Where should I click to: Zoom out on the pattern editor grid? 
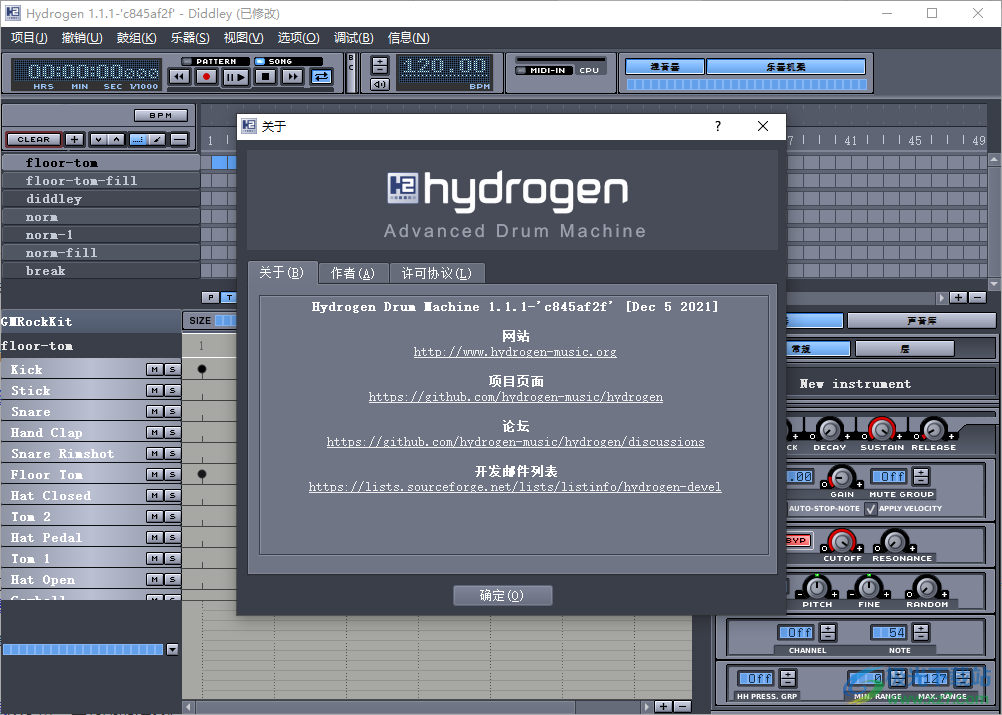coord(682,706)
